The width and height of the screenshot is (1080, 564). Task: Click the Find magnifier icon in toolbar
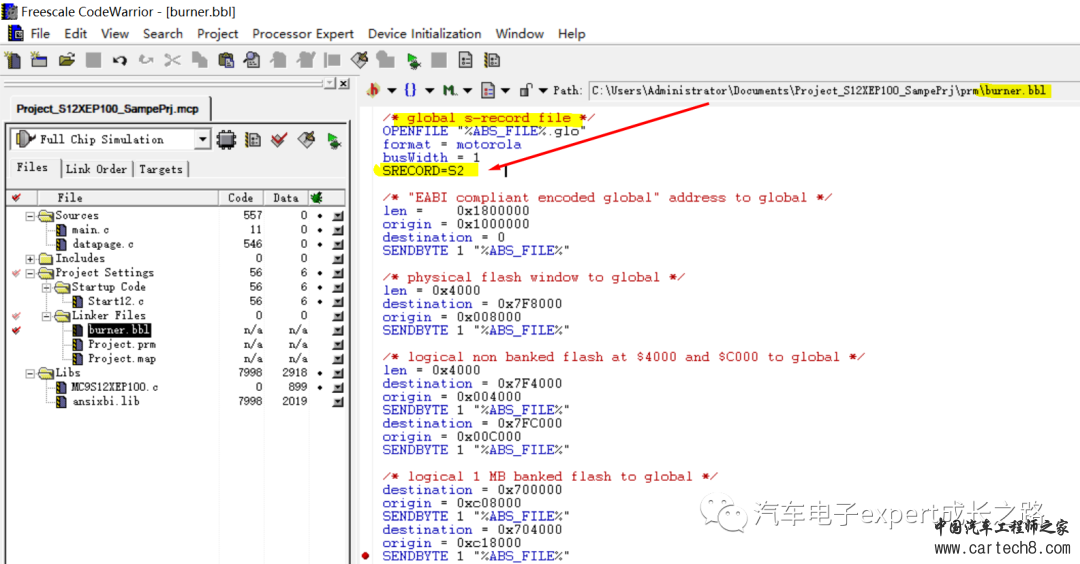tap(252, 61)
